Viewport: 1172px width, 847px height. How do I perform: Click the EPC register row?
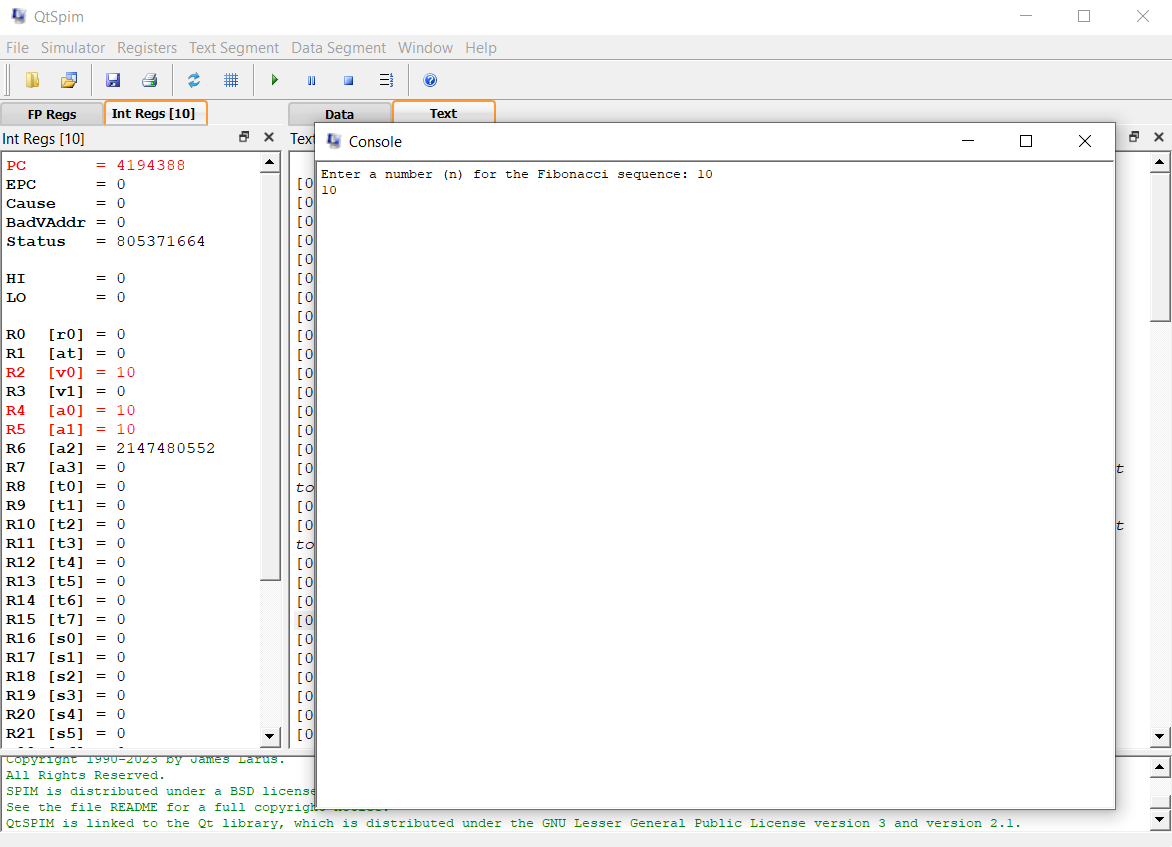[66, 185]
